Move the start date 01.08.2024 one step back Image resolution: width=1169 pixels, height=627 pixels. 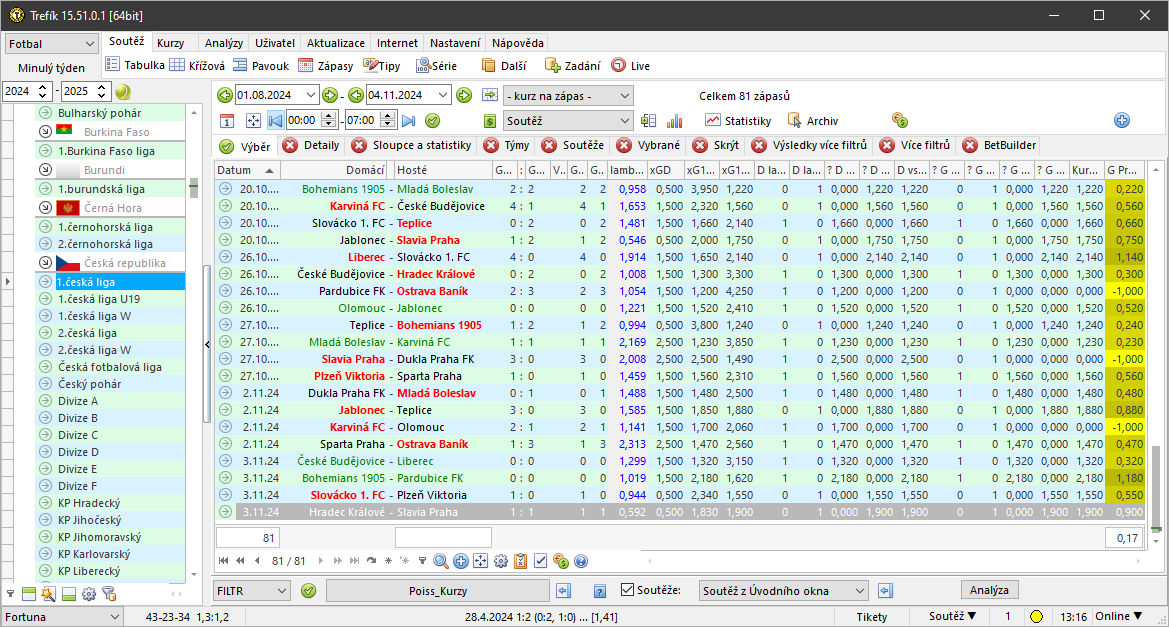tap(224, 95)
